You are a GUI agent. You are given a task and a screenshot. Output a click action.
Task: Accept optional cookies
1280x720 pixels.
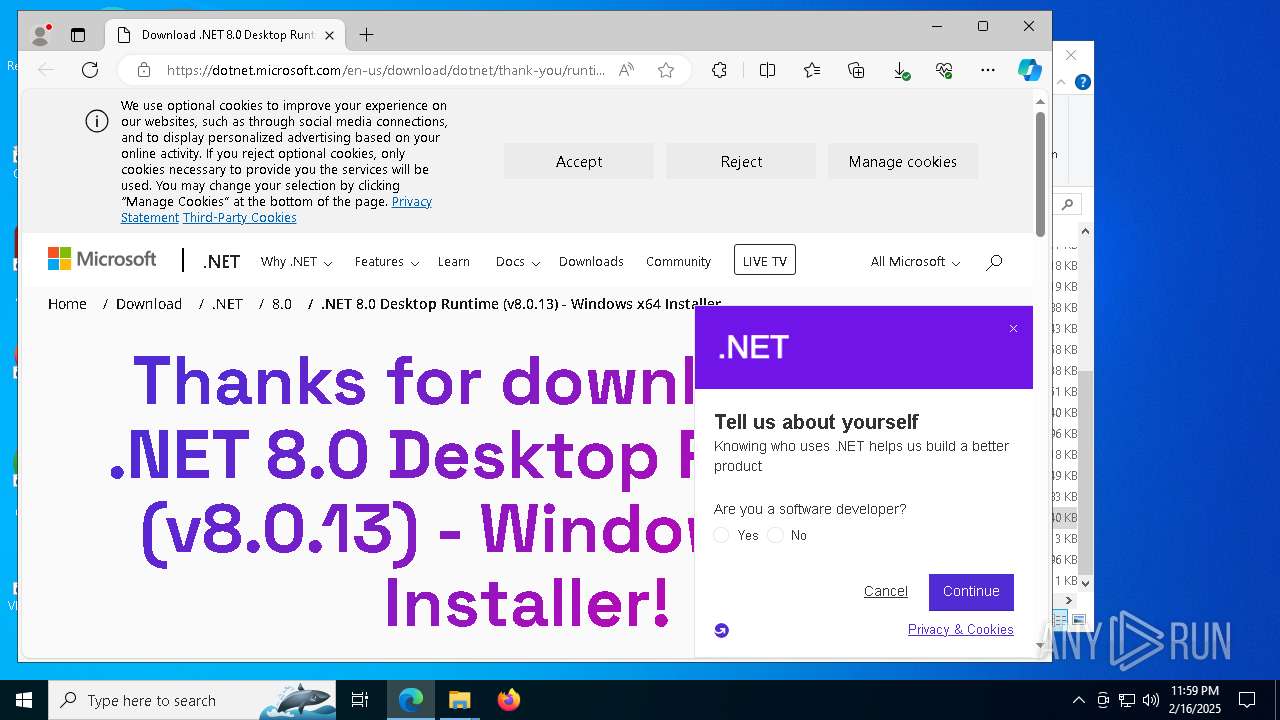(x=579, y=161)
